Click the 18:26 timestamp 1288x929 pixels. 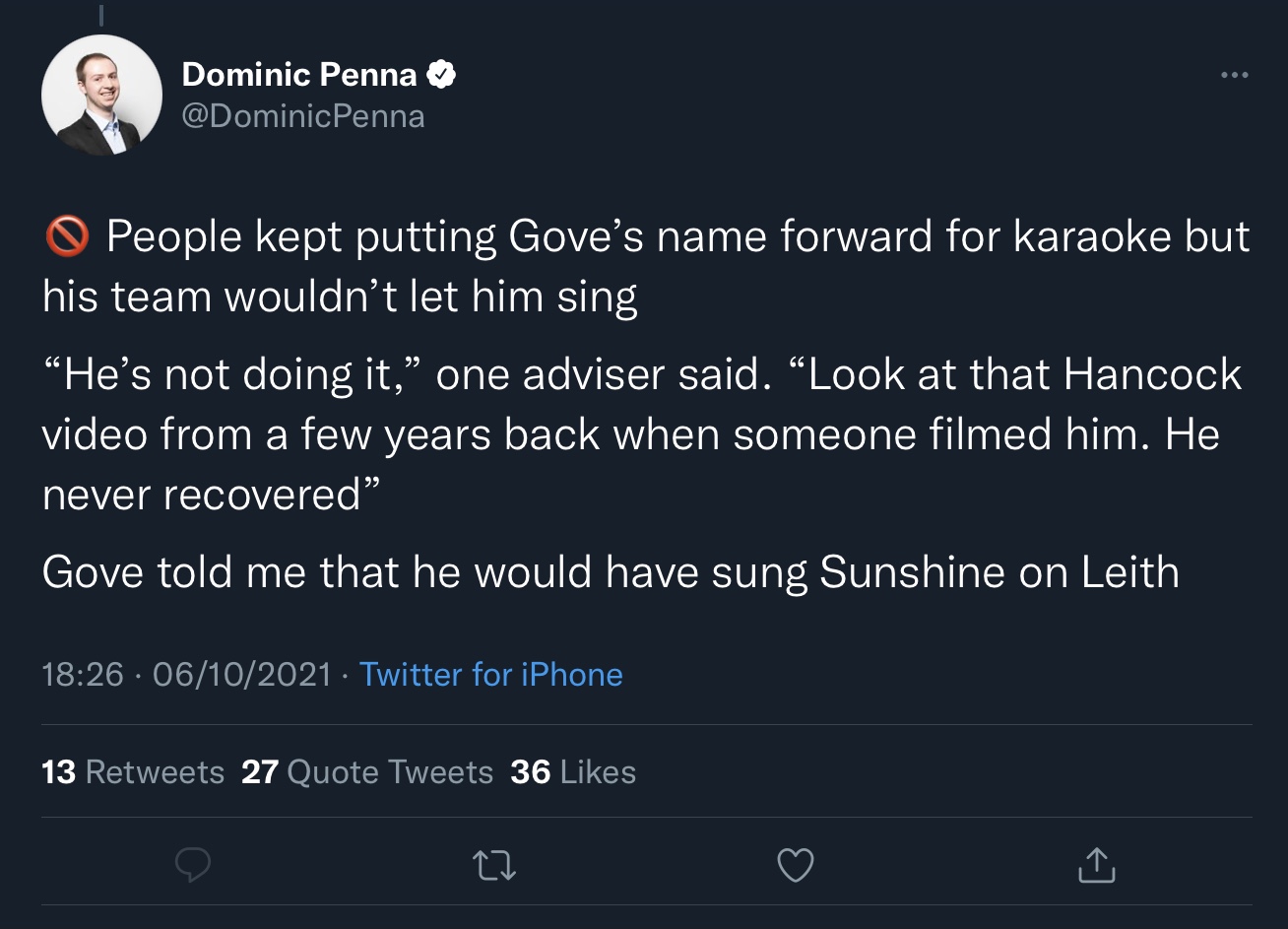click(x=83, y=675)
